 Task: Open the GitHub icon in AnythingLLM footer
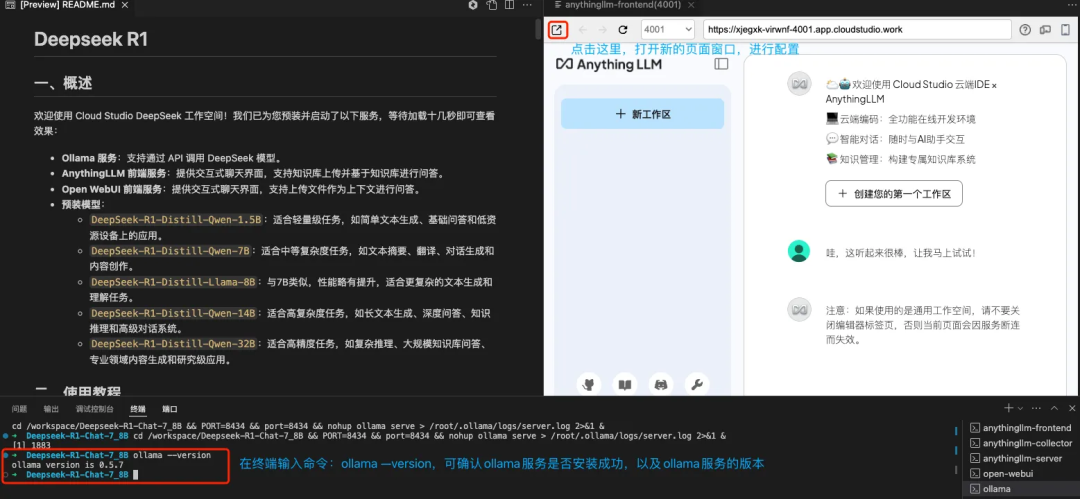pyautogui.click(x=588, y=385)
